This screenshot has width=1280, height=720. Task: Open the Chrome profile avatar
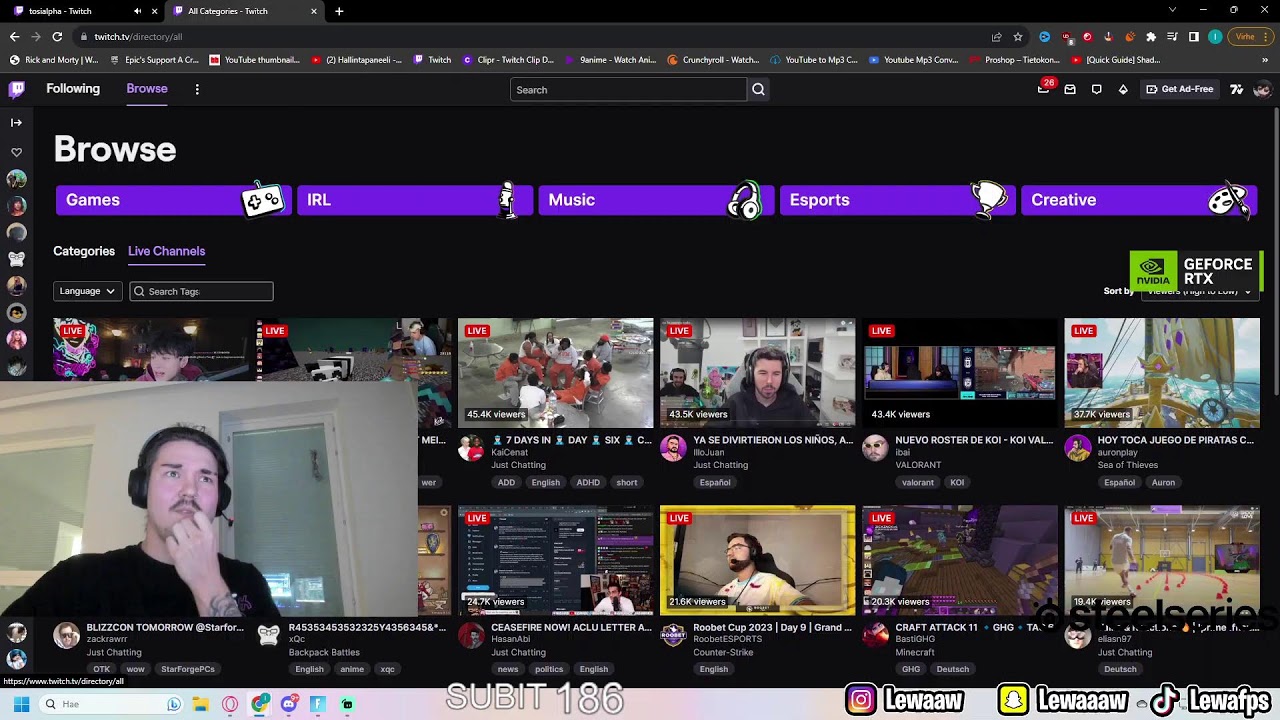coord(1215,37)
